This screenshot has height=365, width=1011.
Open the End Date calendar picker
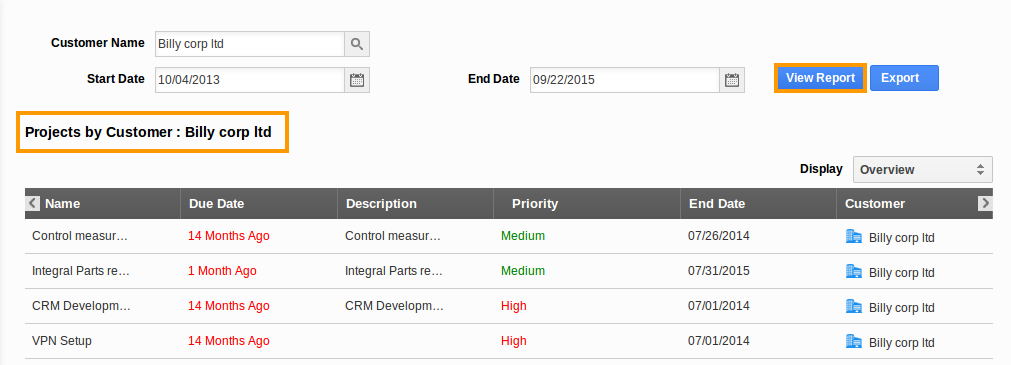coord(731,80)
